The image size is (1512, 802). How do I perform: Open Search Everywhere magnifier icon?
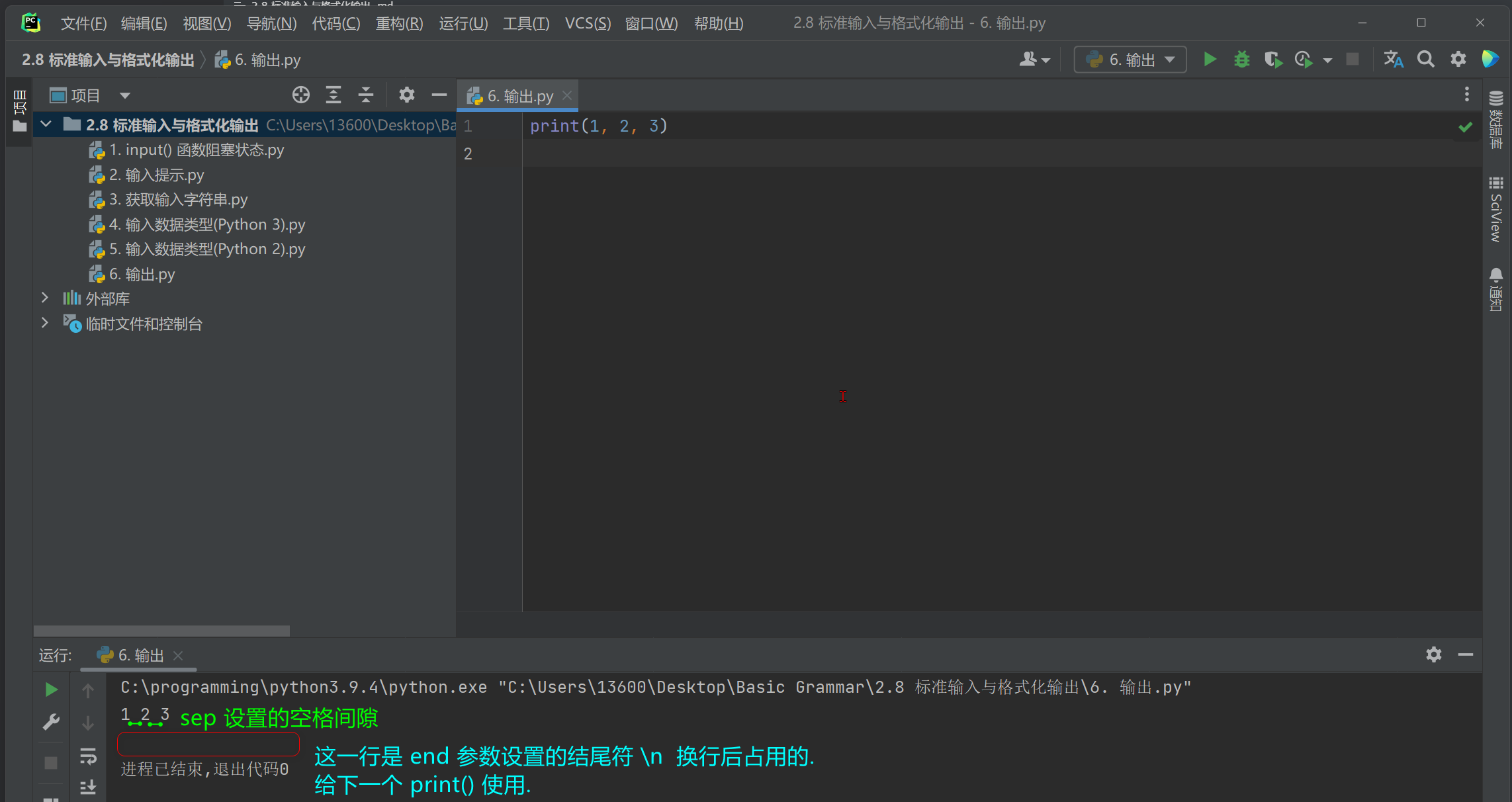[1426, 60]
